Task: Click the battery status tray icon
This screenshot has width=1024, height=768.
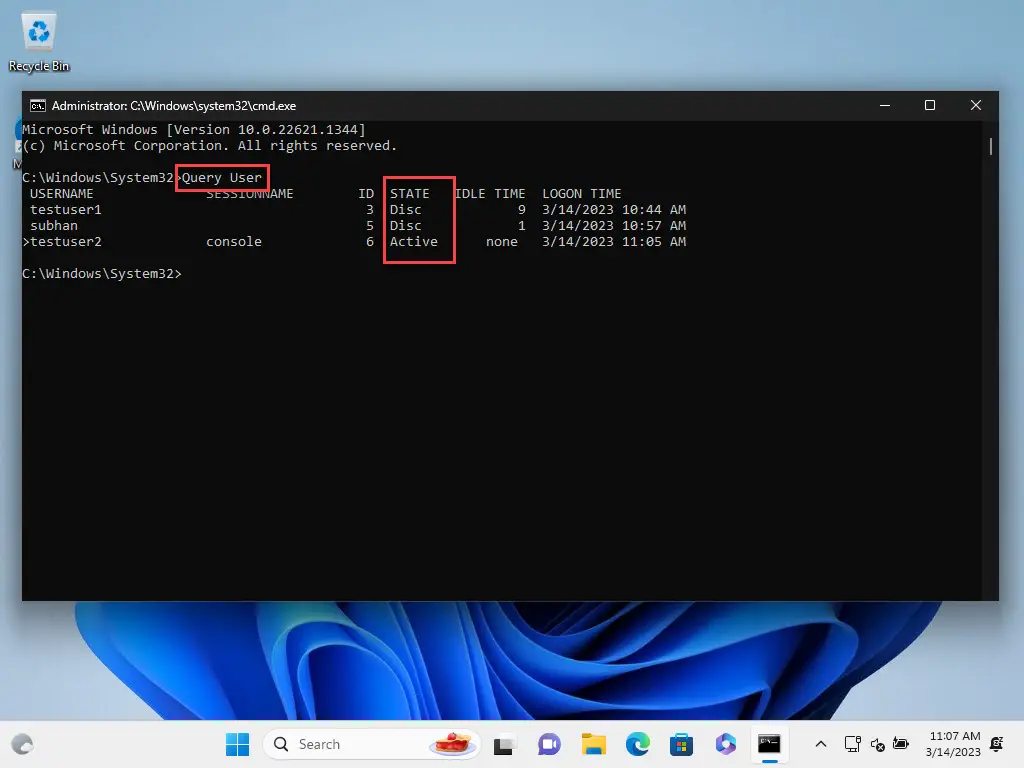Action: coord(901,744)
